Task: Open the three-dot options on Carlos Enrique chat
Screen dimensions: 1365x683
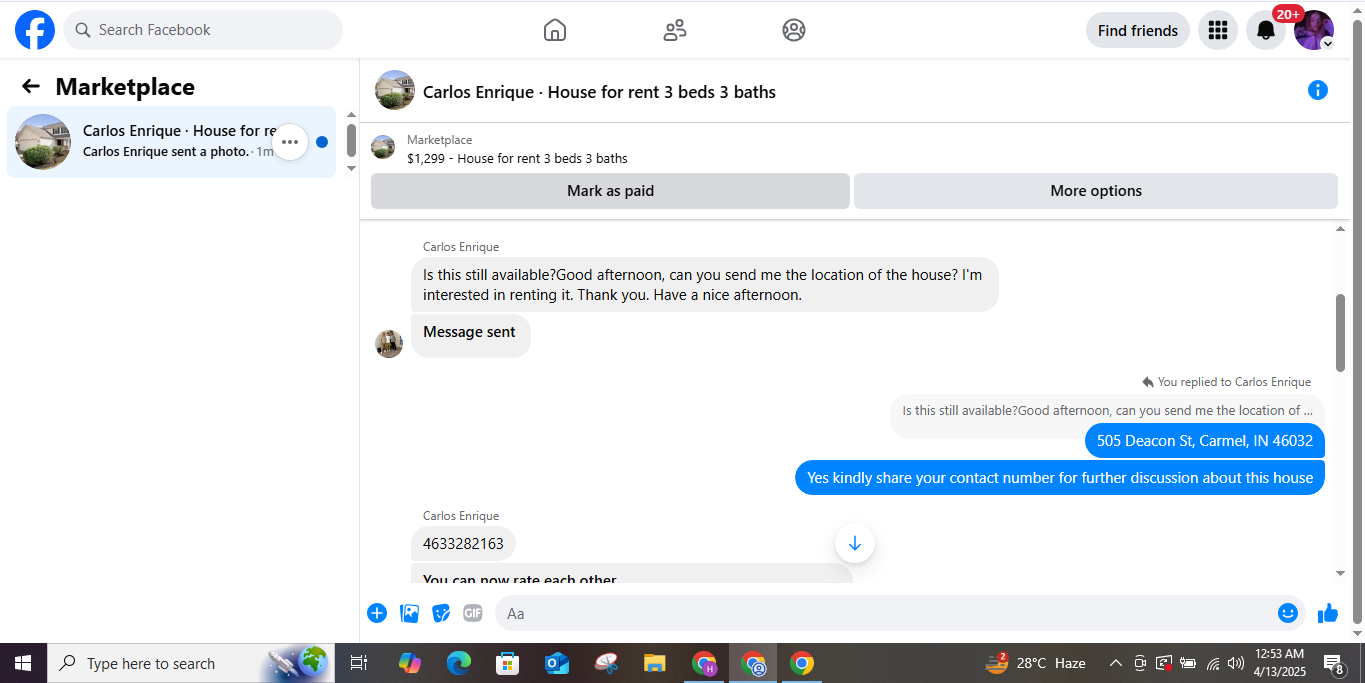Action: (290, 142)
